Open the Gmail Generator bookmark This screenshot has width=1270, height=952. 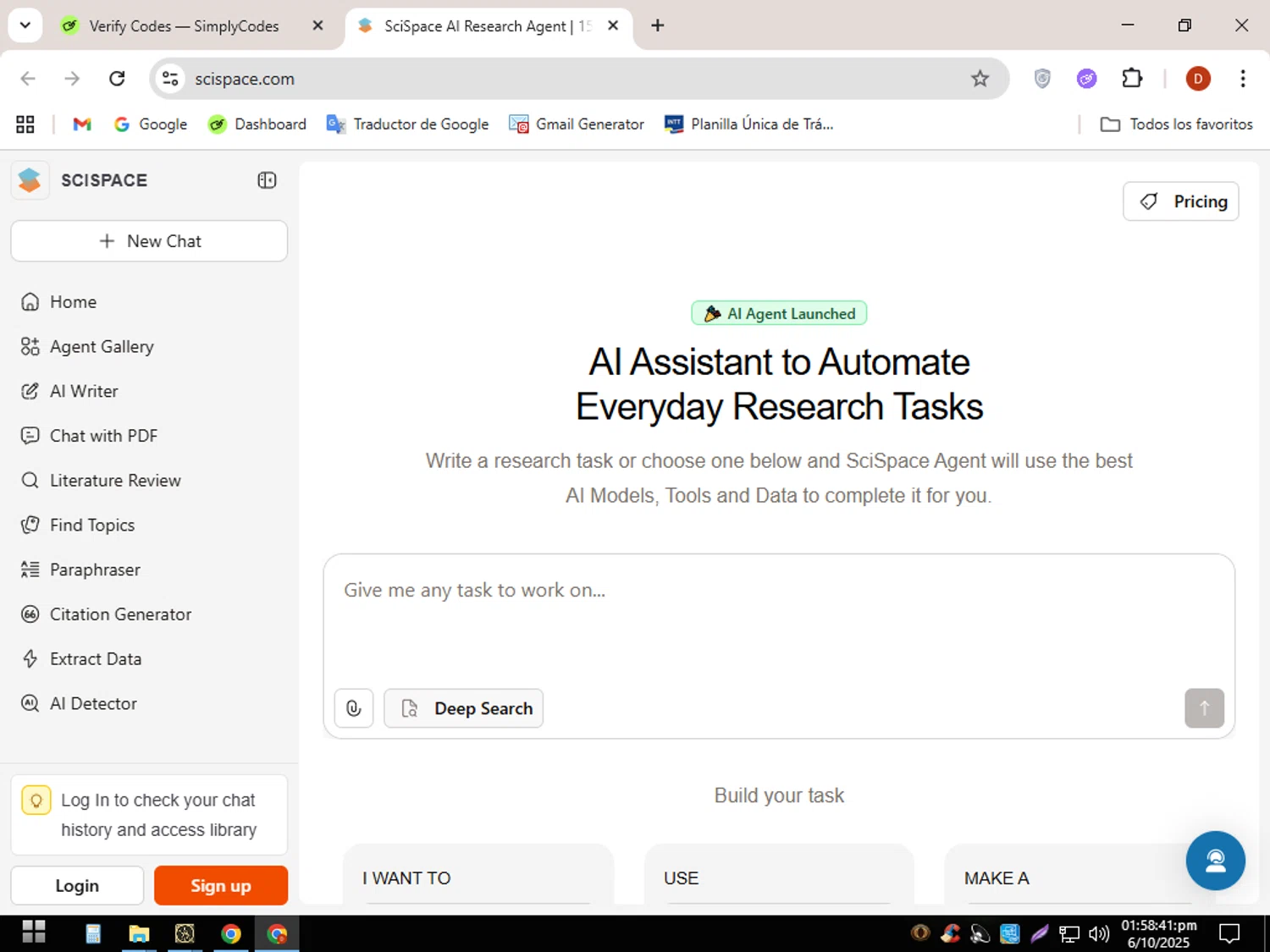coord(577,124)
